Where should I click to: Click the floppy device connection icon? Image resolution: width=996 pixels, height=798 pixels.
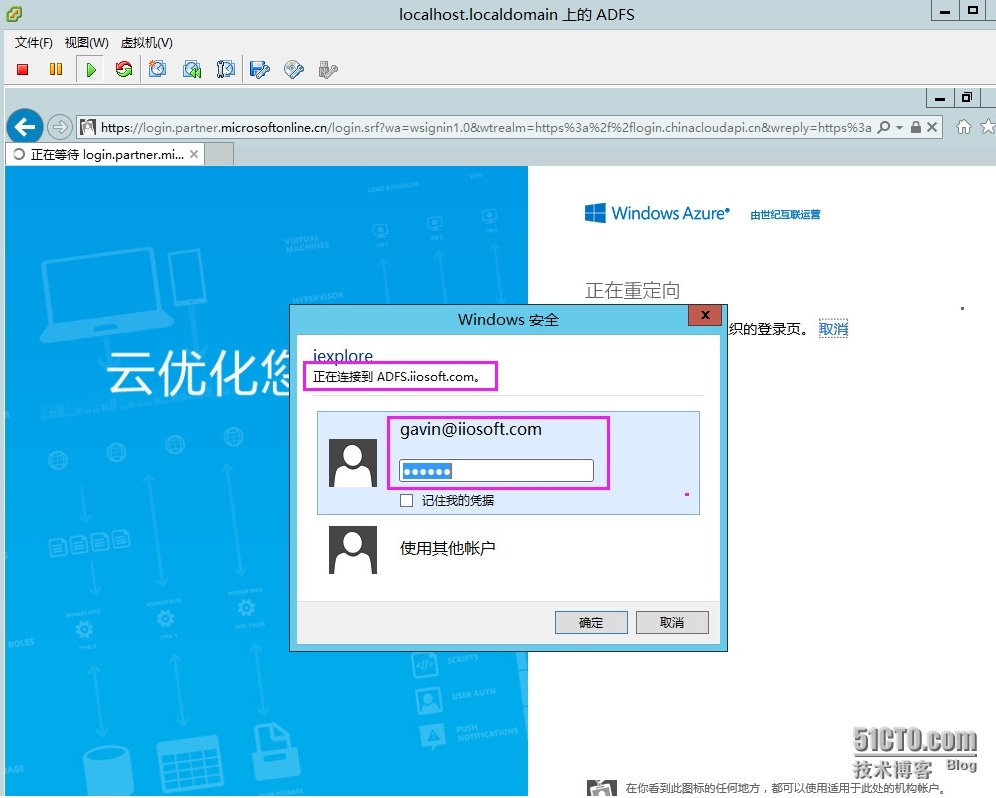click(x=260, y=69)
